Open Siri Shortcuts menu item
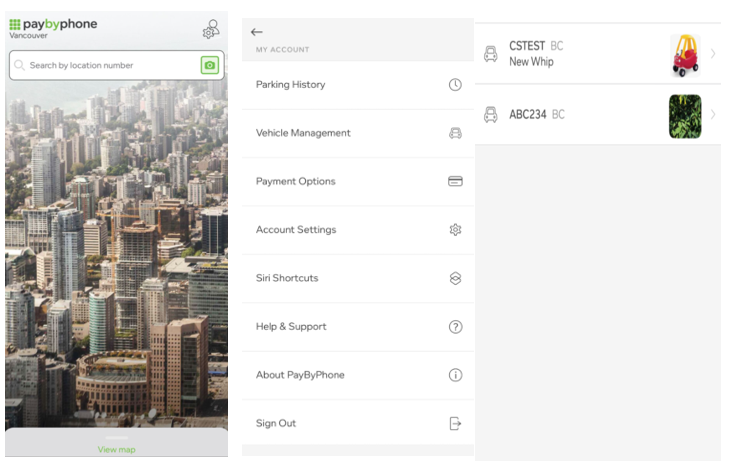 tap(358, 278)
